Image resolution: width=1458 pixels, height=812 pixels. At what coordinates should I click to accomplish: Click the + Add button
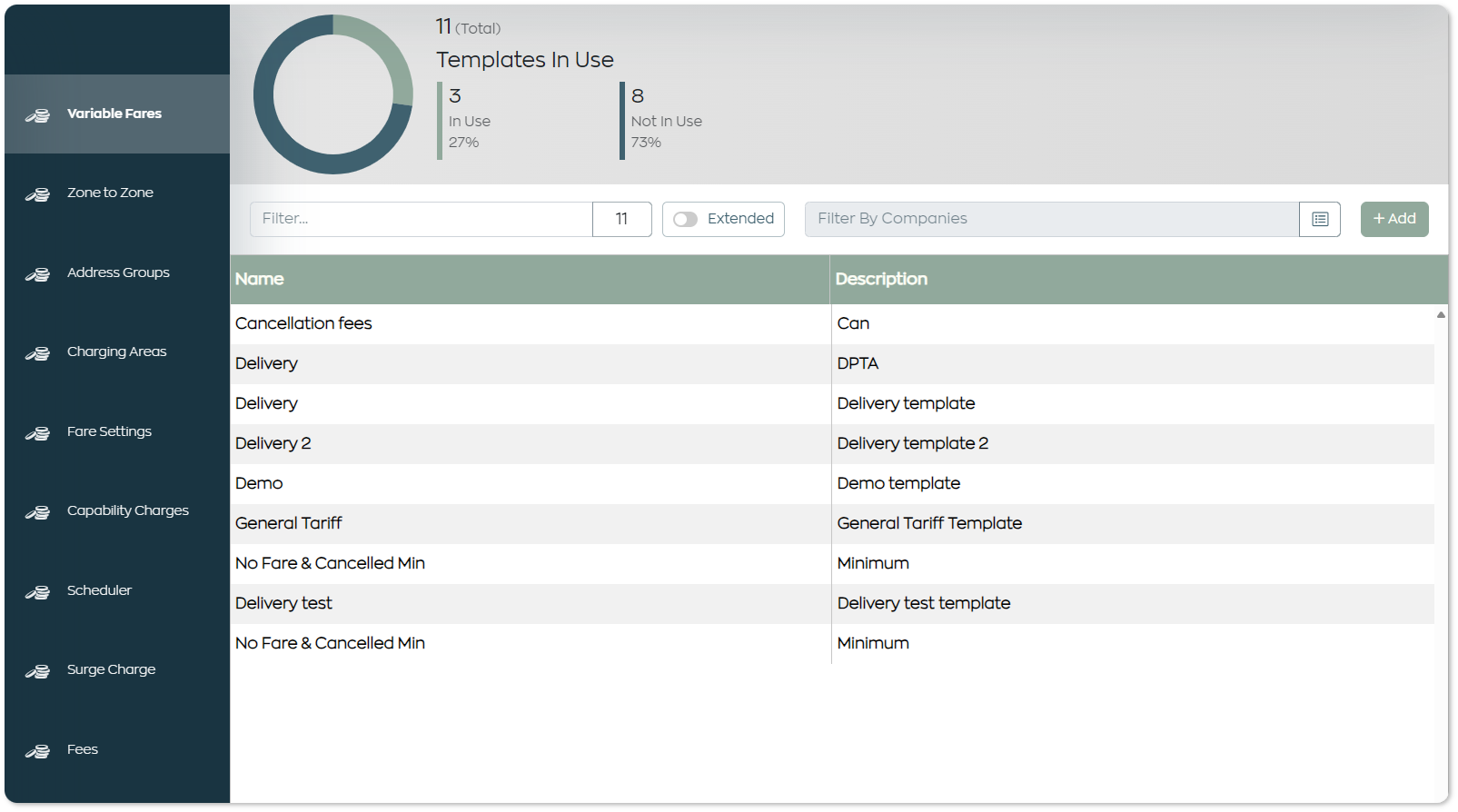click(1394, 219)
